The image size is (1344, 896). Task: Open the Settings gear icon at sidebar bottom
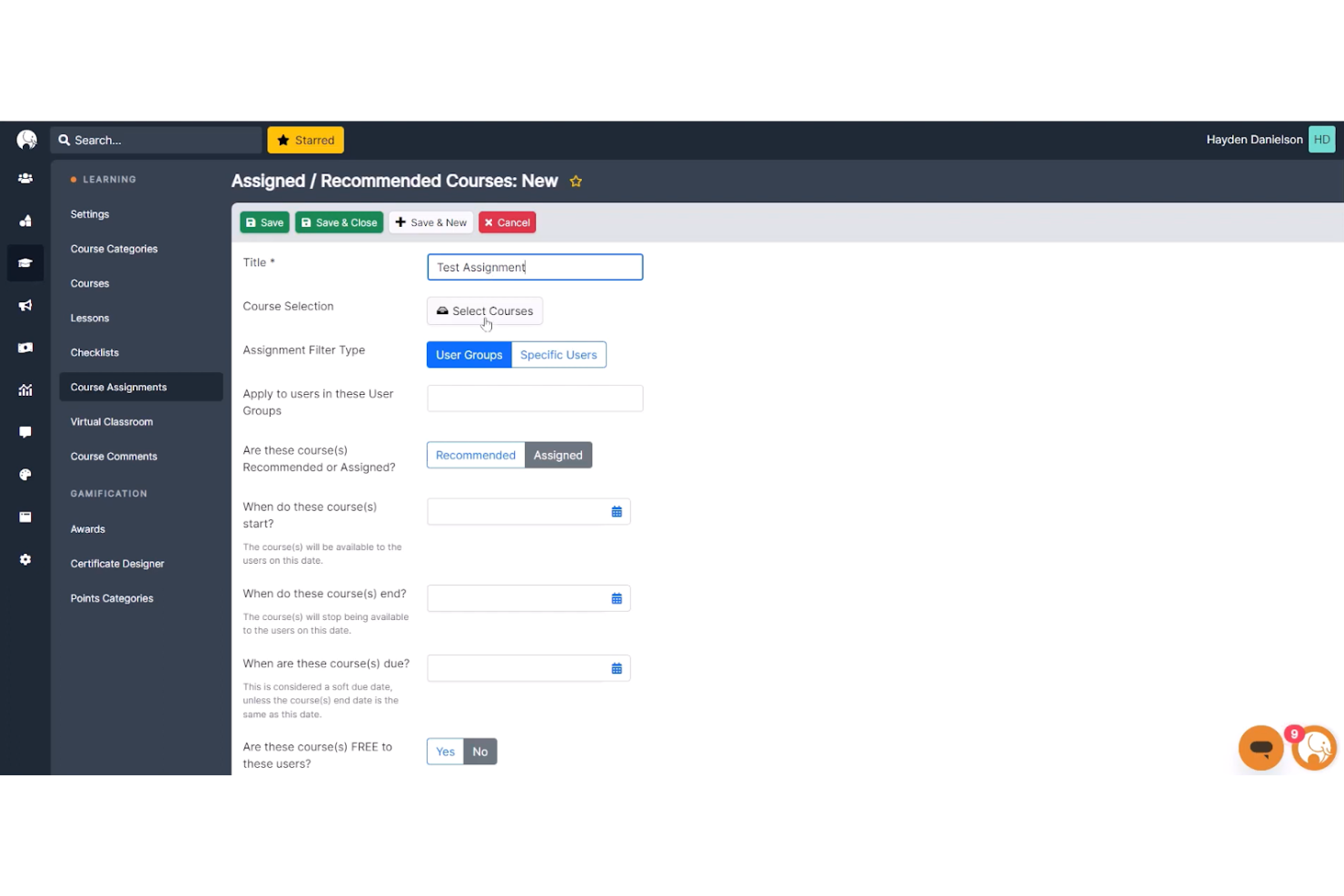25,559
